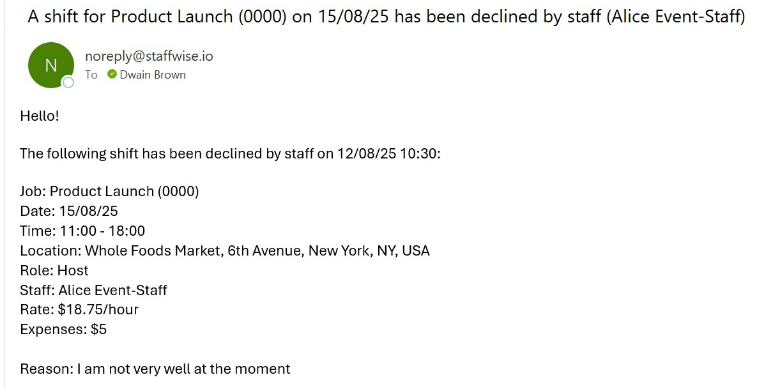
Task: Click the green verified checkmark beside Dwain Brown
Action: point(112,74)
